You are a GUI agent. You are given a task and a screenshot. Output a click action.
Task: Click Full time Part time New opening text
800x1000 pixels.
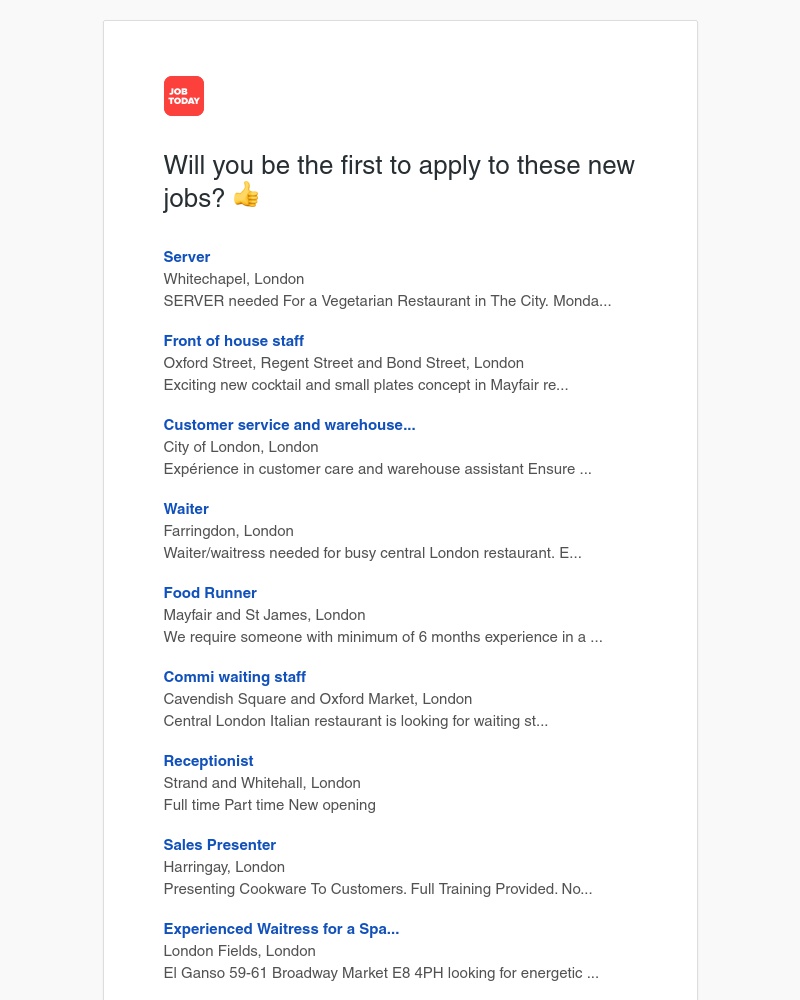(x=269, y=805)
